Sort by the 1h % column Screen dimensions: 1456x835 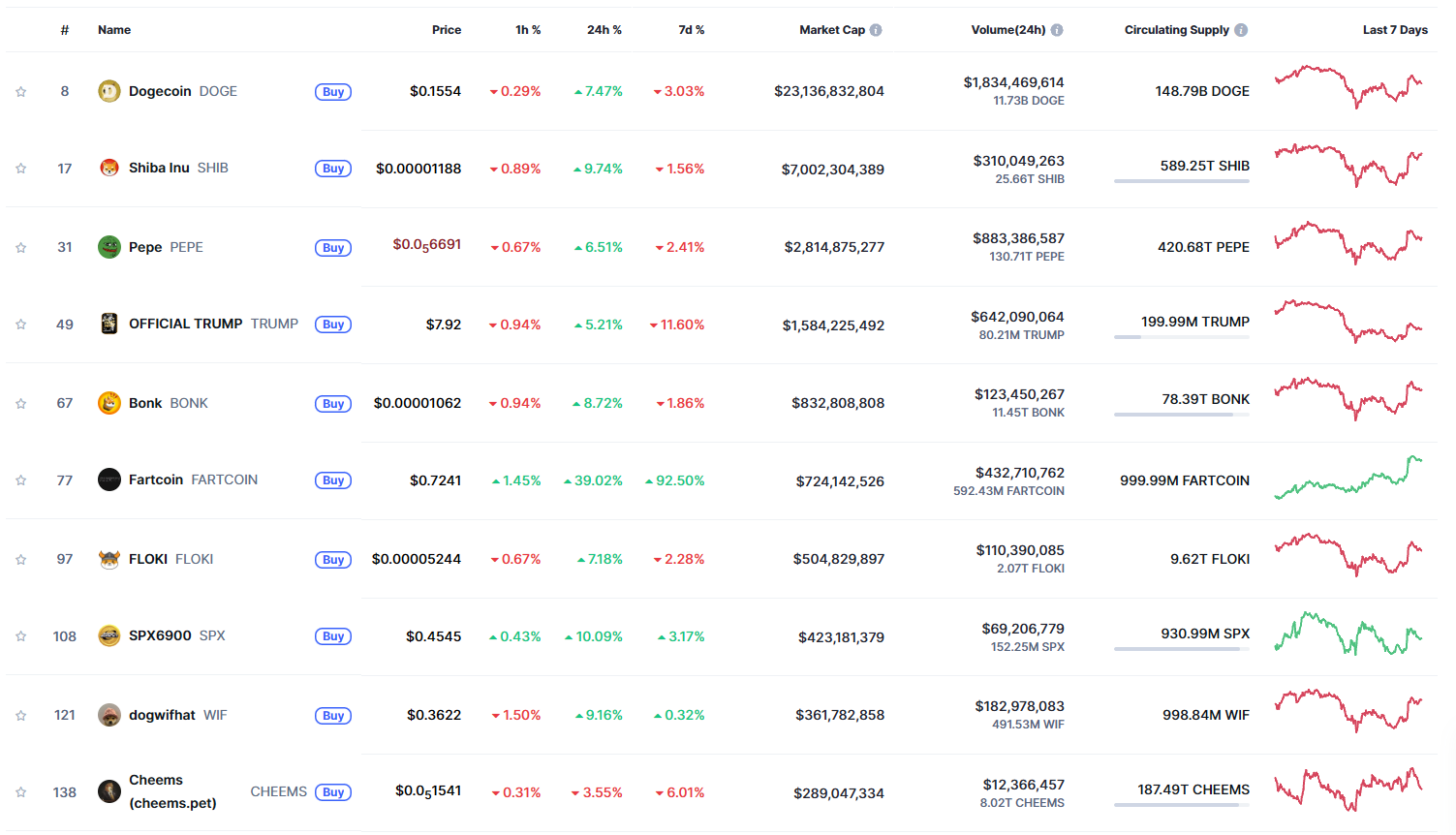(x=528, y=30)
